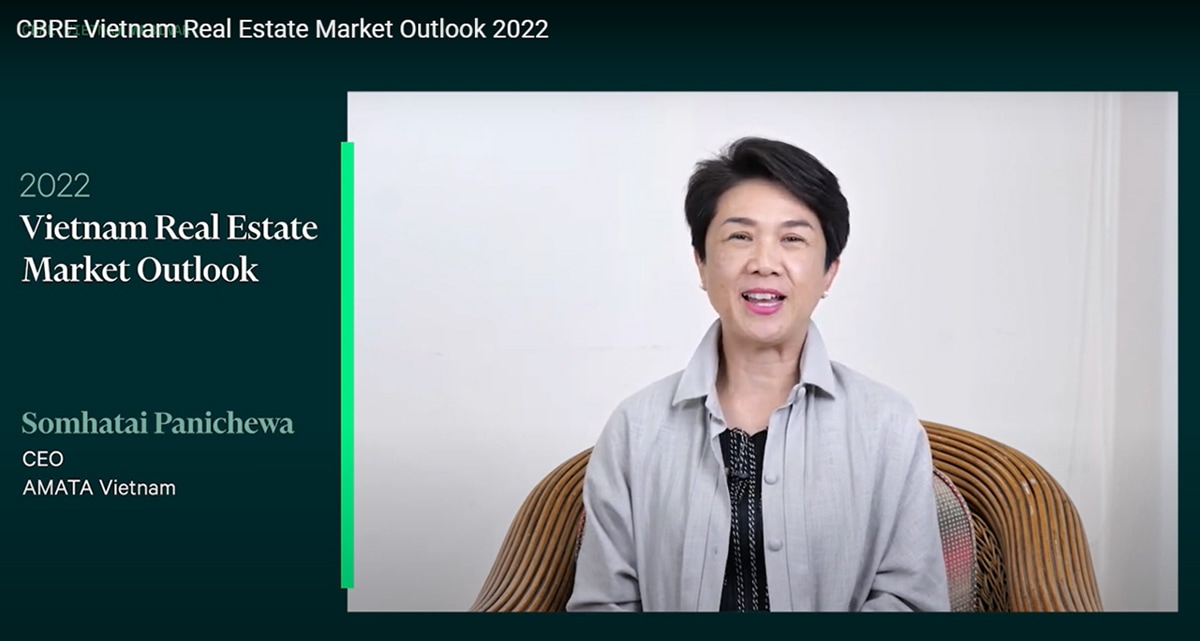
Task: Select the '2022' year label
Action: point(55,185)
